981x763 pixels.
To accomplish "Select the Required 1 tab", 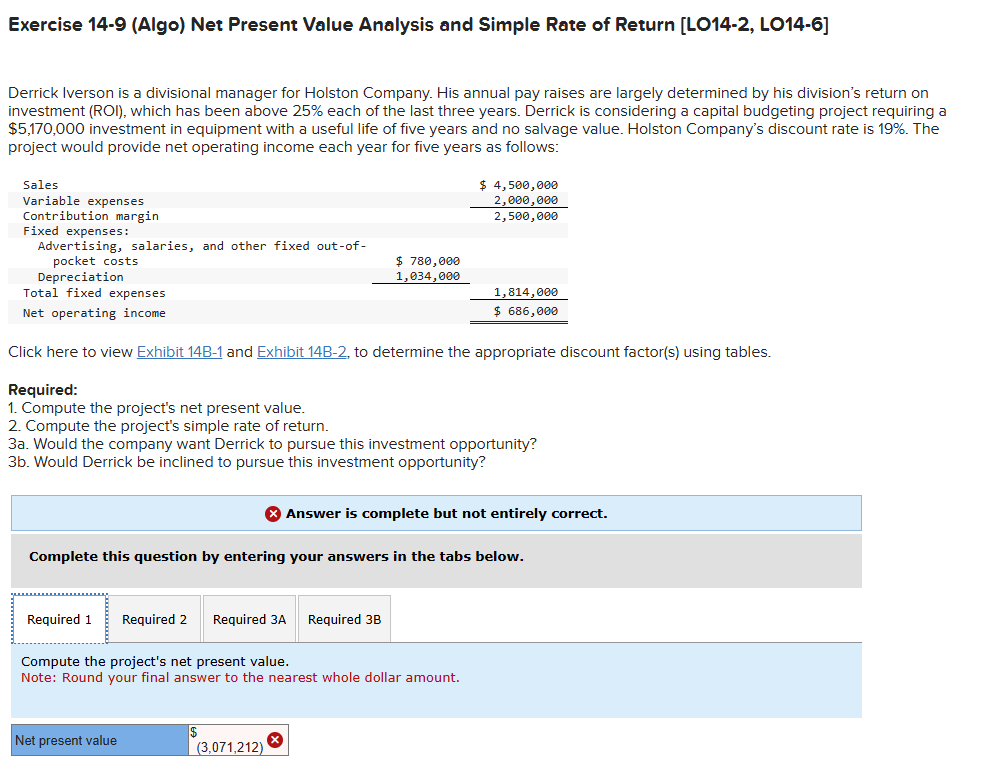I will pos(58,618).
